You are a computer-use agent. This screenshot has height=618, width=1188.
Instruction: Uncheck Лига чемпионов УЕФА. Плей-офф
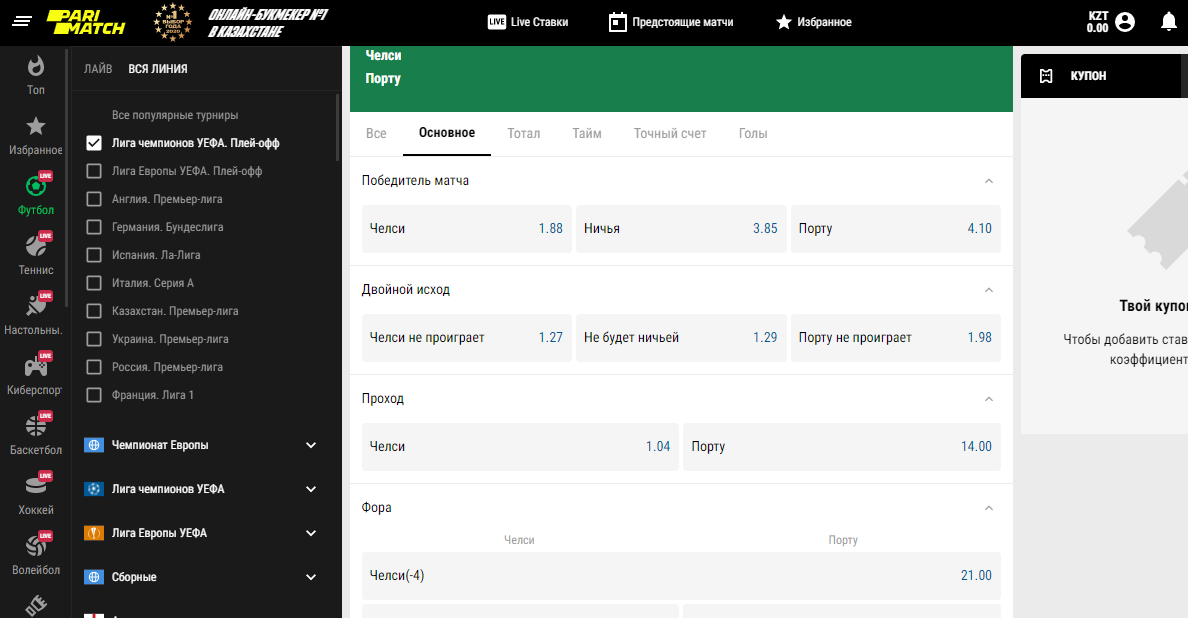(94, 143)
